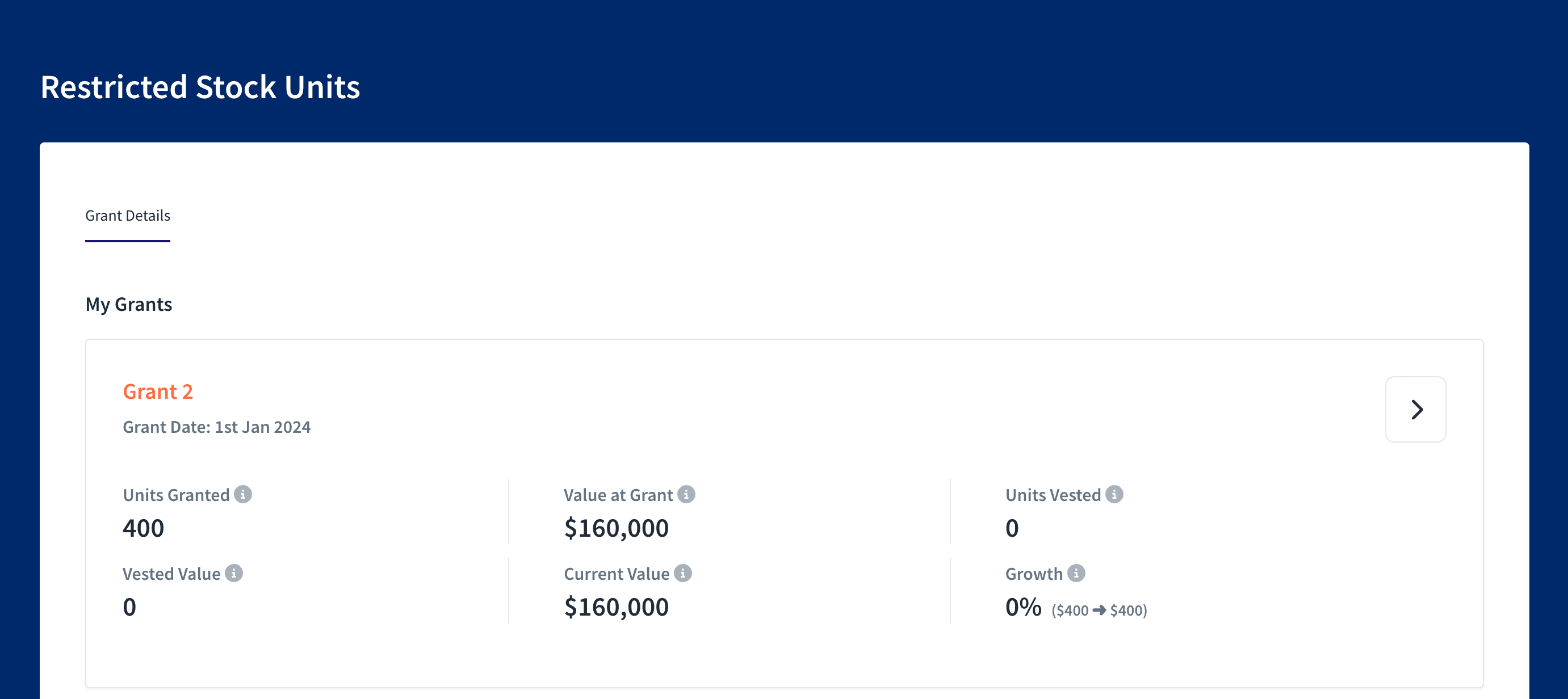The image size is (1568, 699).
Task: Click the Grant 2 title link
Action: 158,392
